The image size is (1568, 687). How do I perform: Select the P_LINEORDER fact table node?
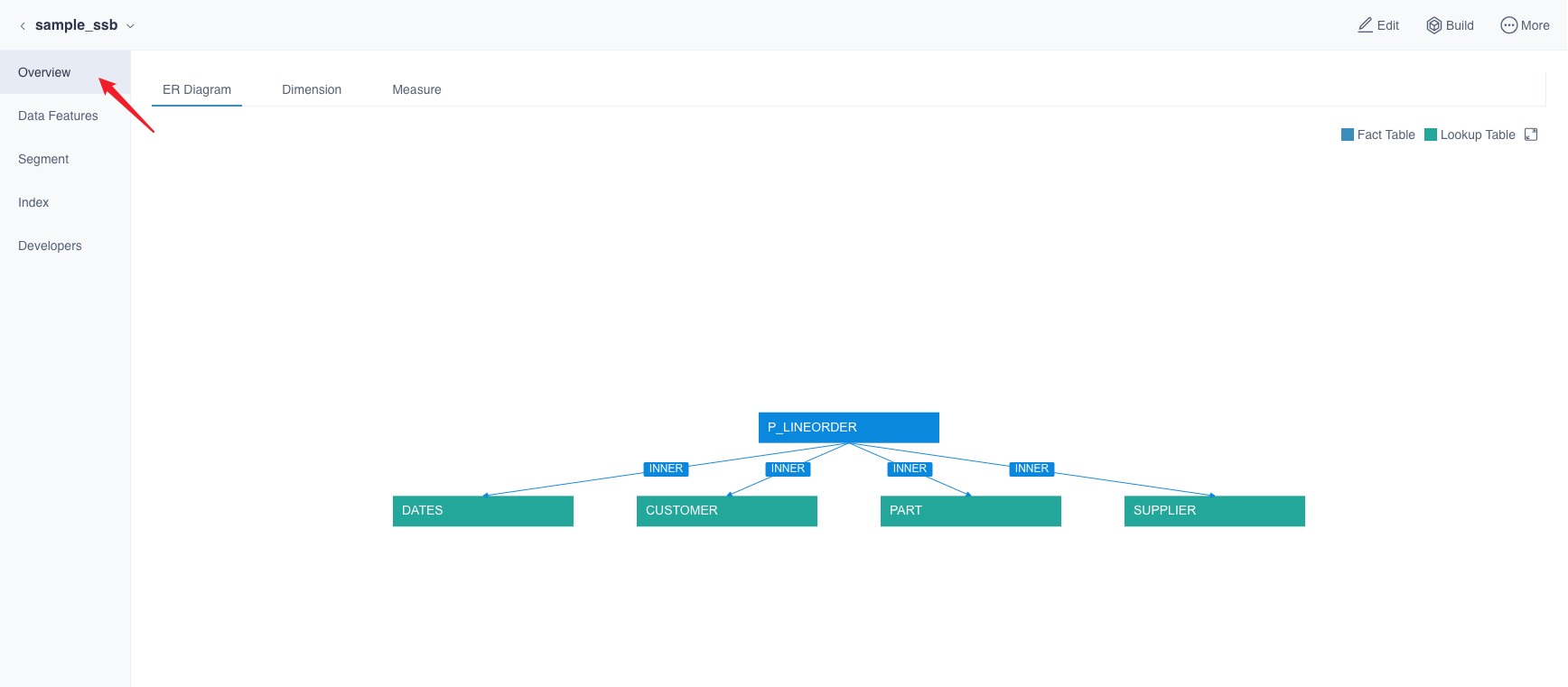coord(848,427)
